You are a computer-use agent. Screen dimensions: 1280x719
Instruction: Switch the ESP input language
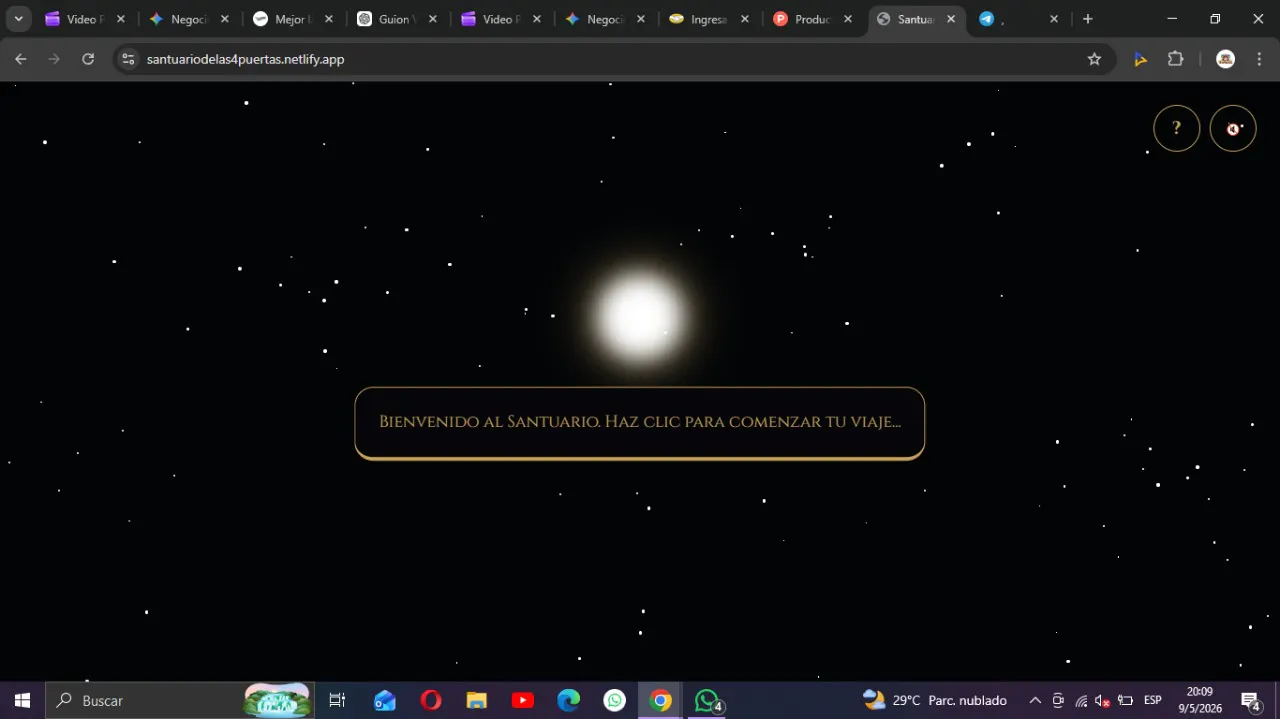(x=1153, y=700)
